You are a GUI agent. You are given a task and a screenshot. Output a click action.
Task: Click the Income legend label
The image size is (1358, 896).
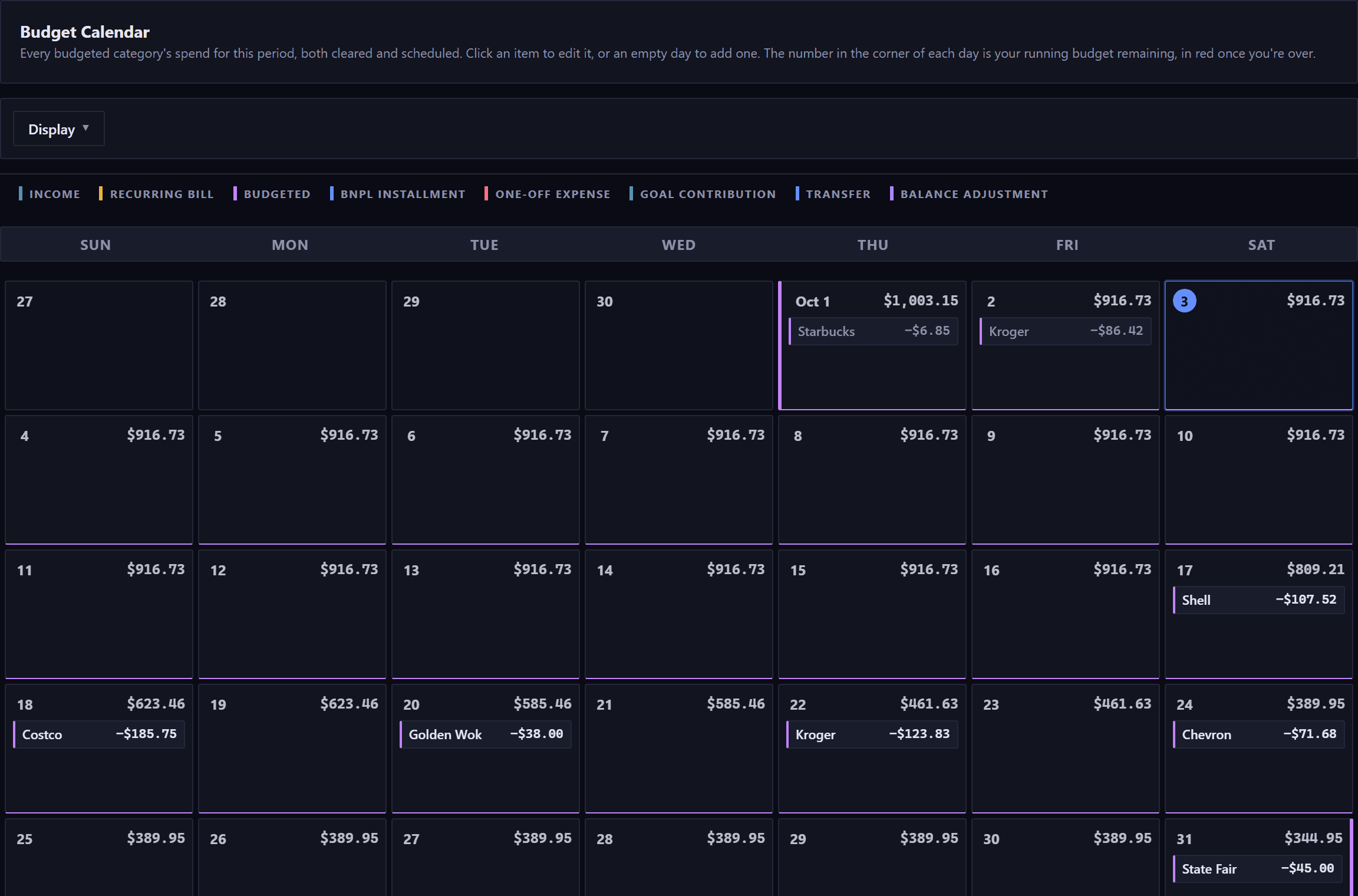coord(54,194)
